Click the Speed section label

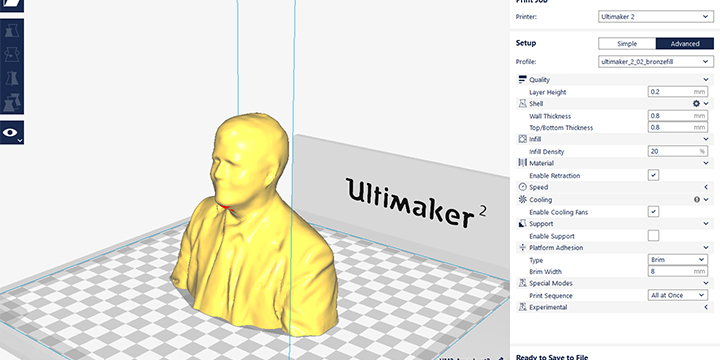coord(539,187)
